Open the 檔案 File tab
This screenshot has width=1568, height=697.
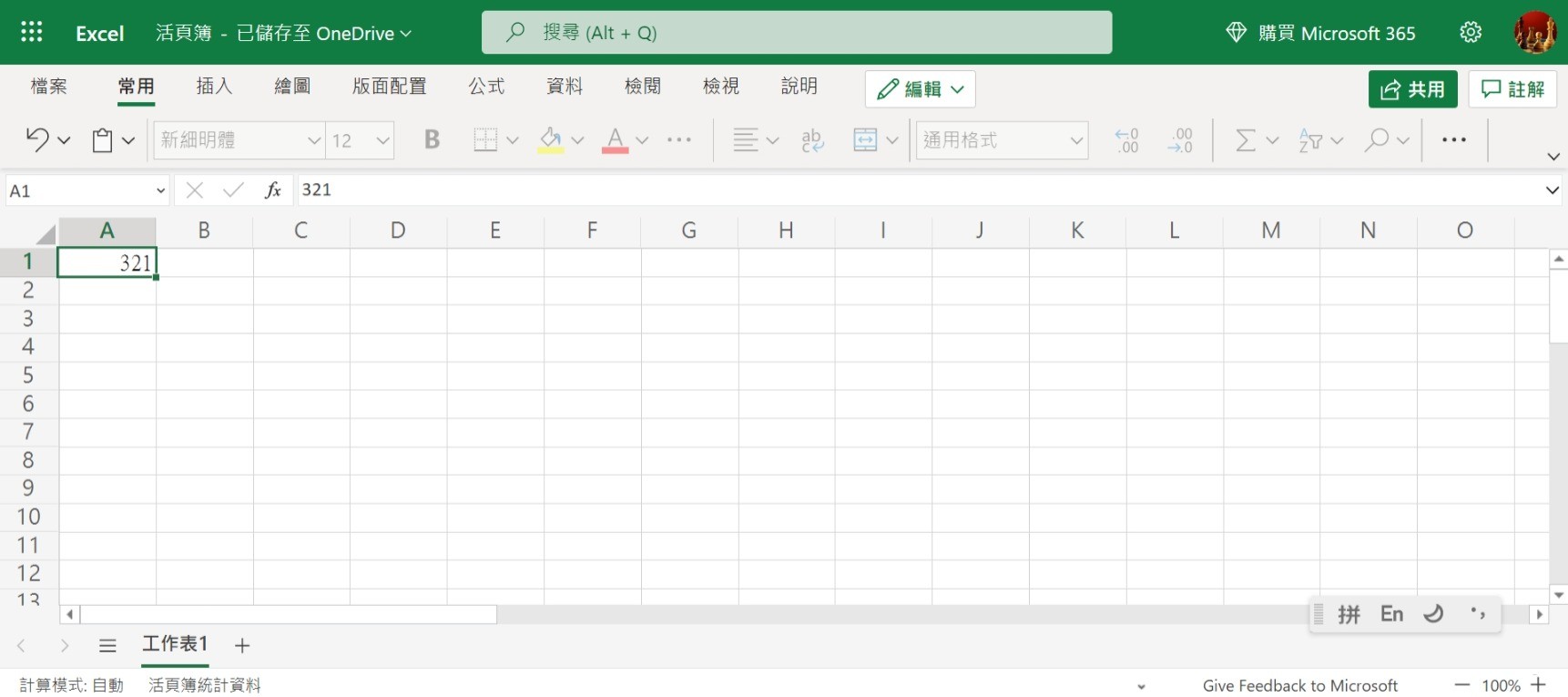(48, 86)
